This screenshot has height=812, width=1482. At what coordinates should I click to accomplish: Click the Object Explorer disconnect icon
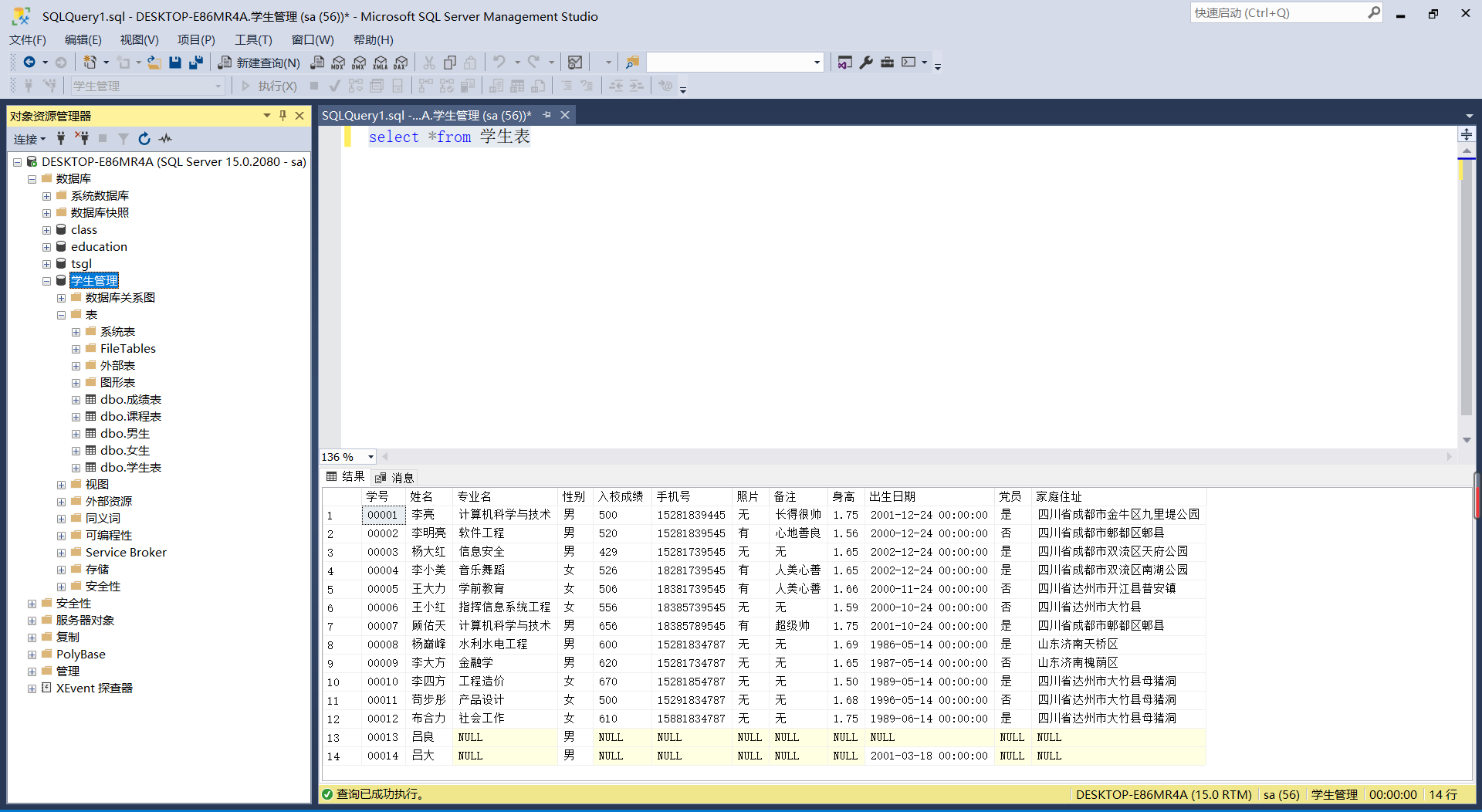tap(82, 139)
